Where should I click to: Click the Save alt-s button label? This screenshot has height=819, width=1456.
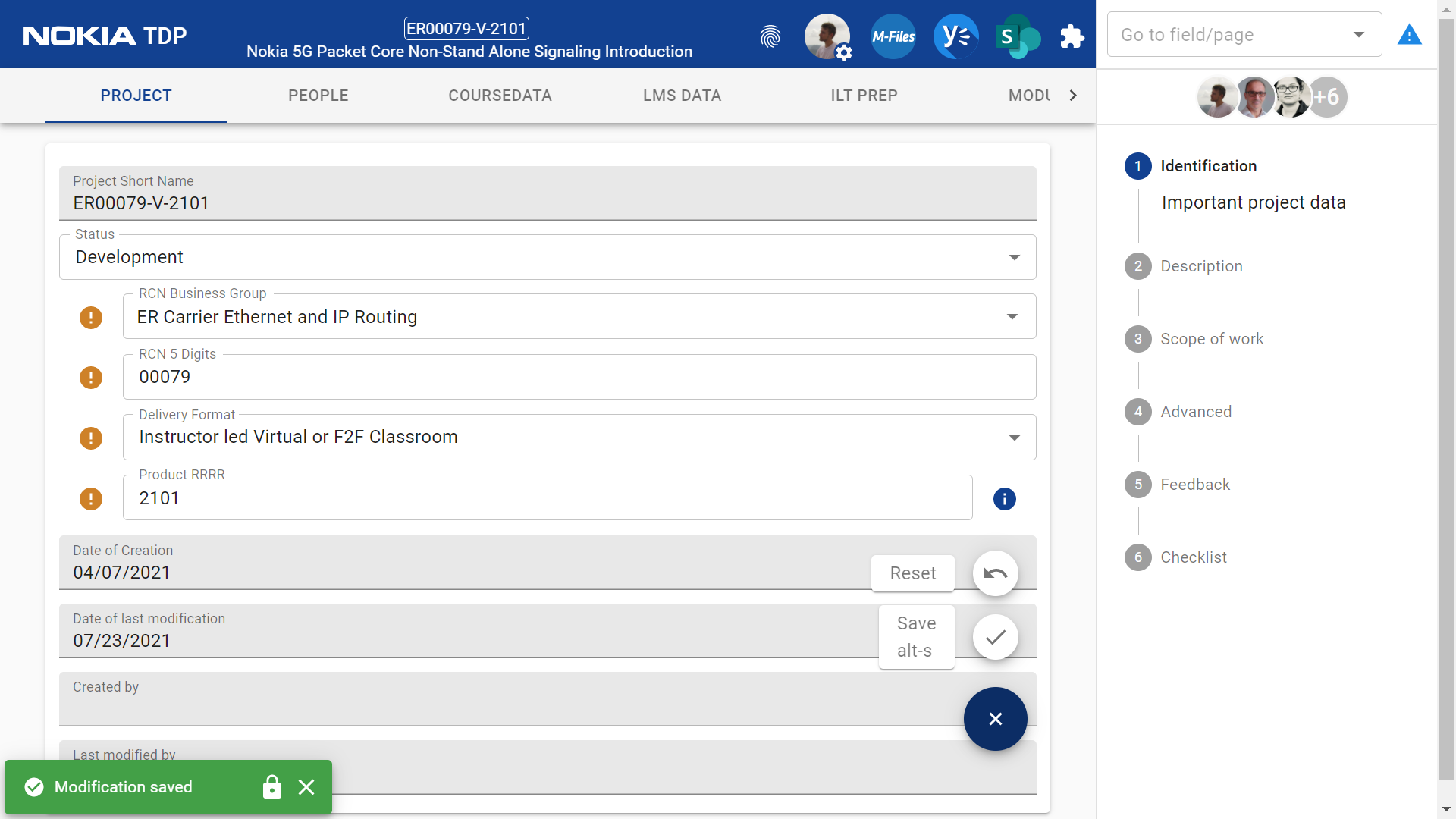[x=916, y=637]
